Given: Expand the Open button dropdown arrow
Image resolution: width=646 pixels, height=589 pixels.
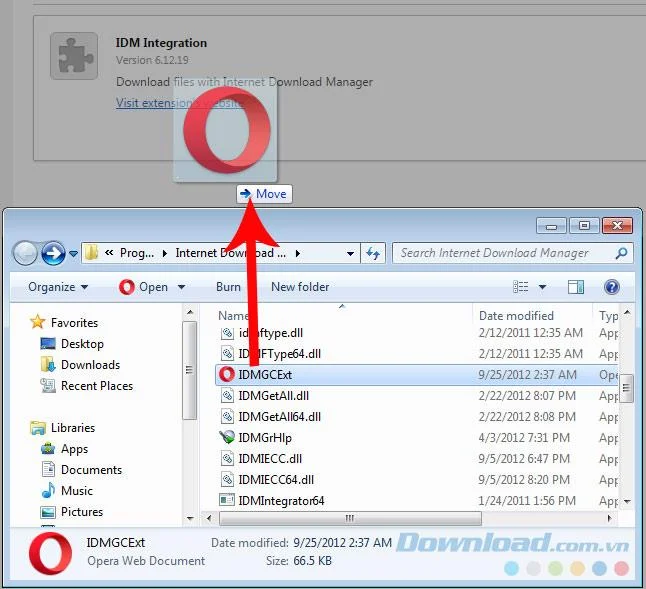Looking at the screenshot, I should click(181, 287).
